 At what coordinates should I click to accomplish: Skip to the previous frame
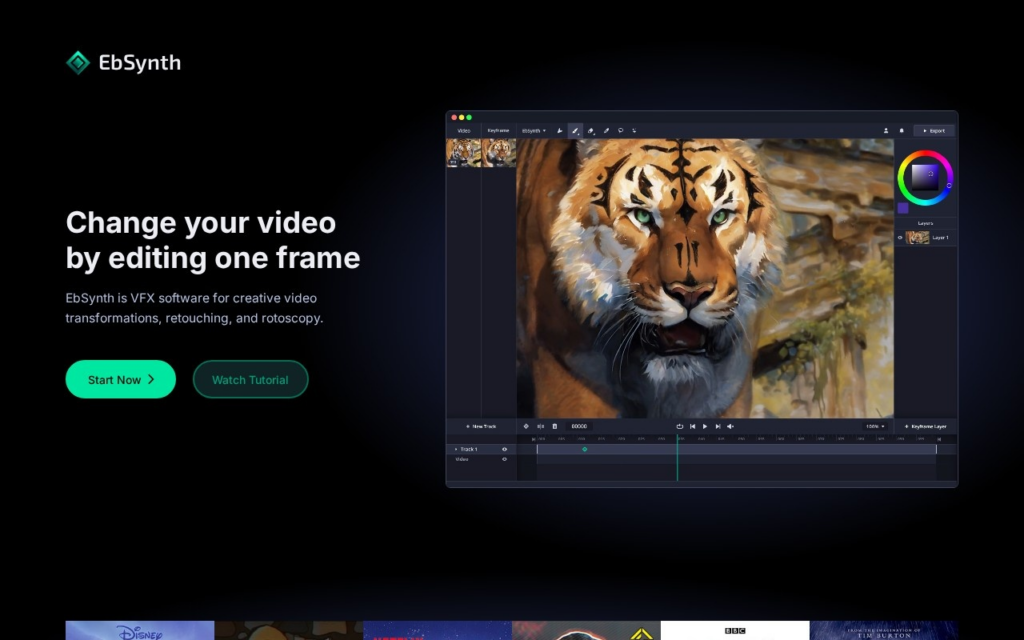[693, 426]
